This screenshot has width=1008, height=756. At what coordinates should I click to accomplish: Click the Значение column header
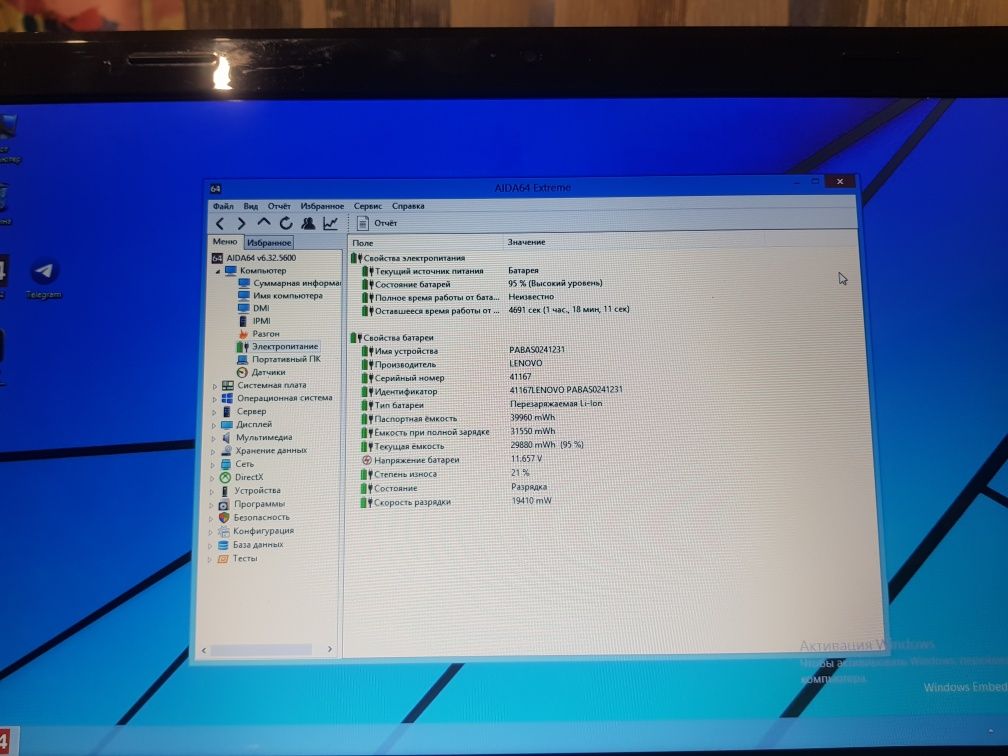click(x=633, y=242)
